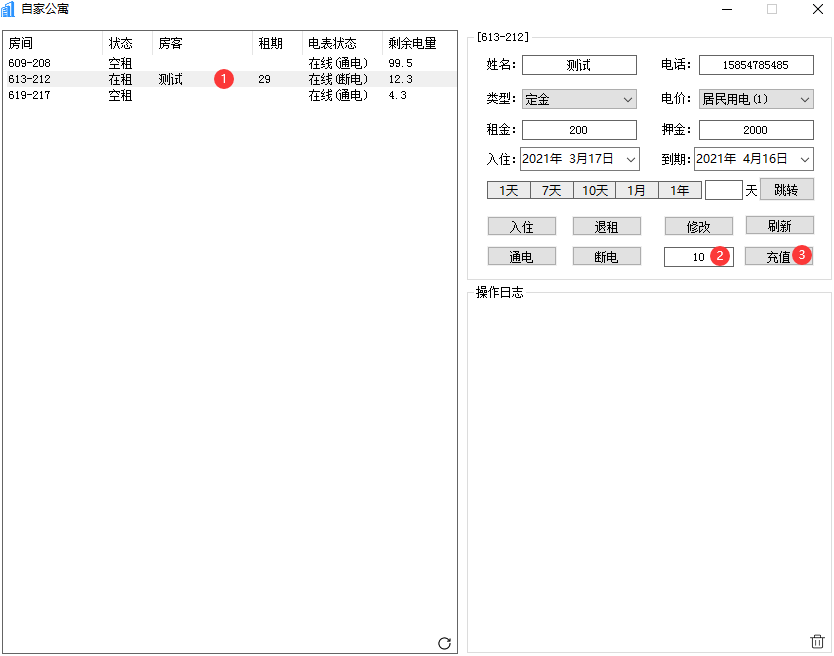
Task: Click the apartment app icon in the title bar
Action: point(8,9)
